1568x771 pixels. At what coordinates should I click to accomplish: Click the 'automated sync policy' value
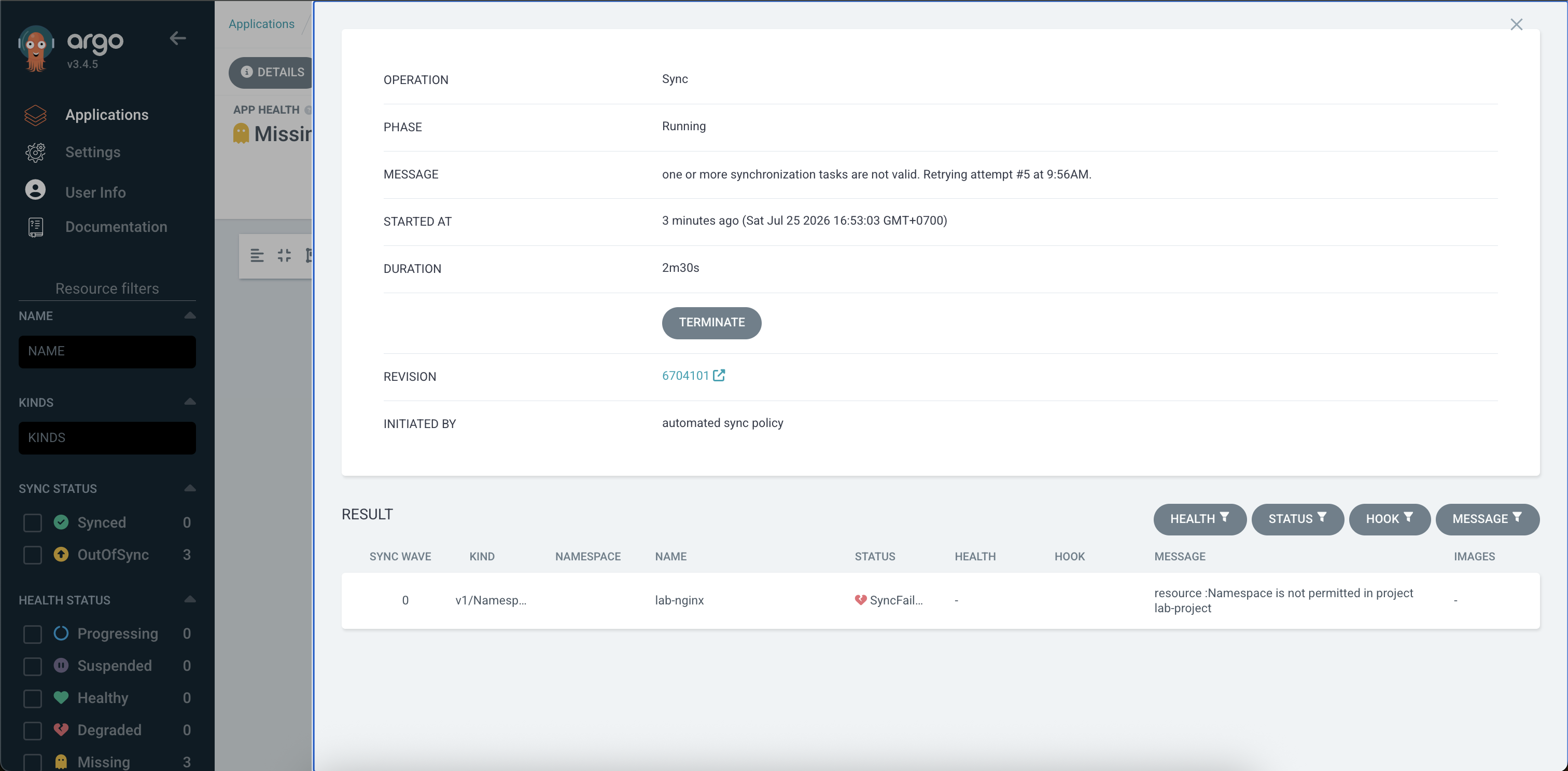tap(722, 423)
